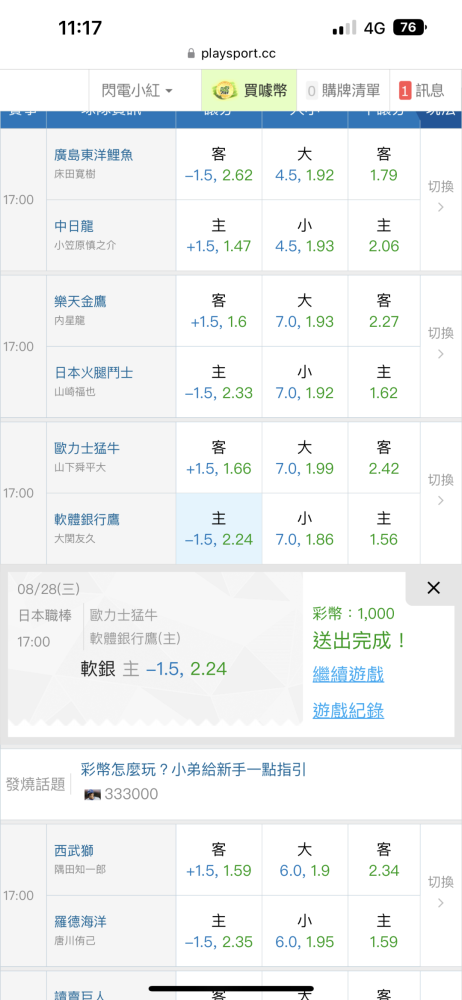Expand 切換 for 樂天金鷹 game
The width and height of the screenshot is (462, 1000).
point(440,346)
